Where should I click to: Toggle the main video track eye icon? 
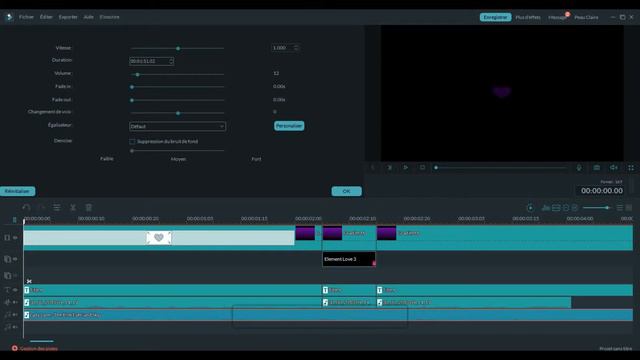tap(15, 238)
